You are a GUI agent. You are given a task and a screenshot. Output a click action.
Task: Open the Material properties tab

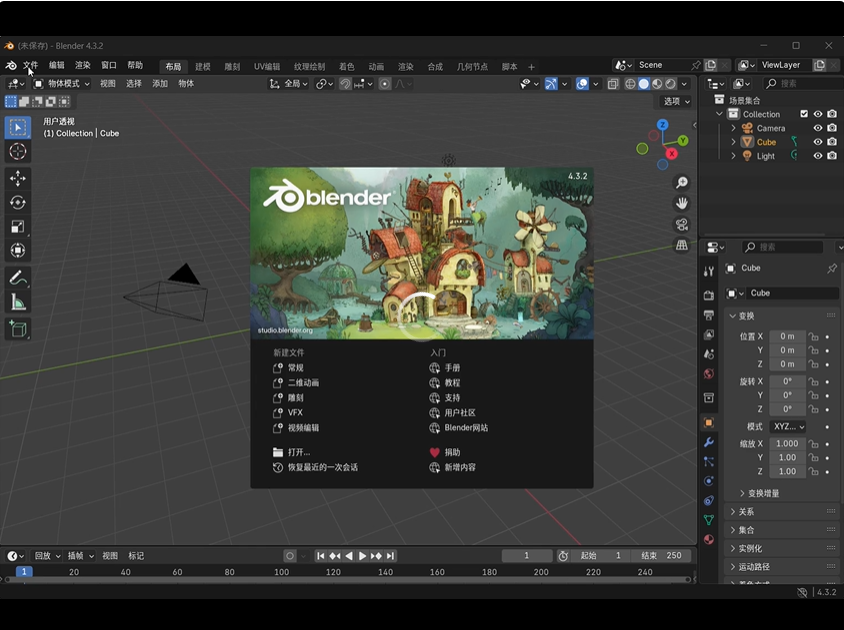point(709,539)
